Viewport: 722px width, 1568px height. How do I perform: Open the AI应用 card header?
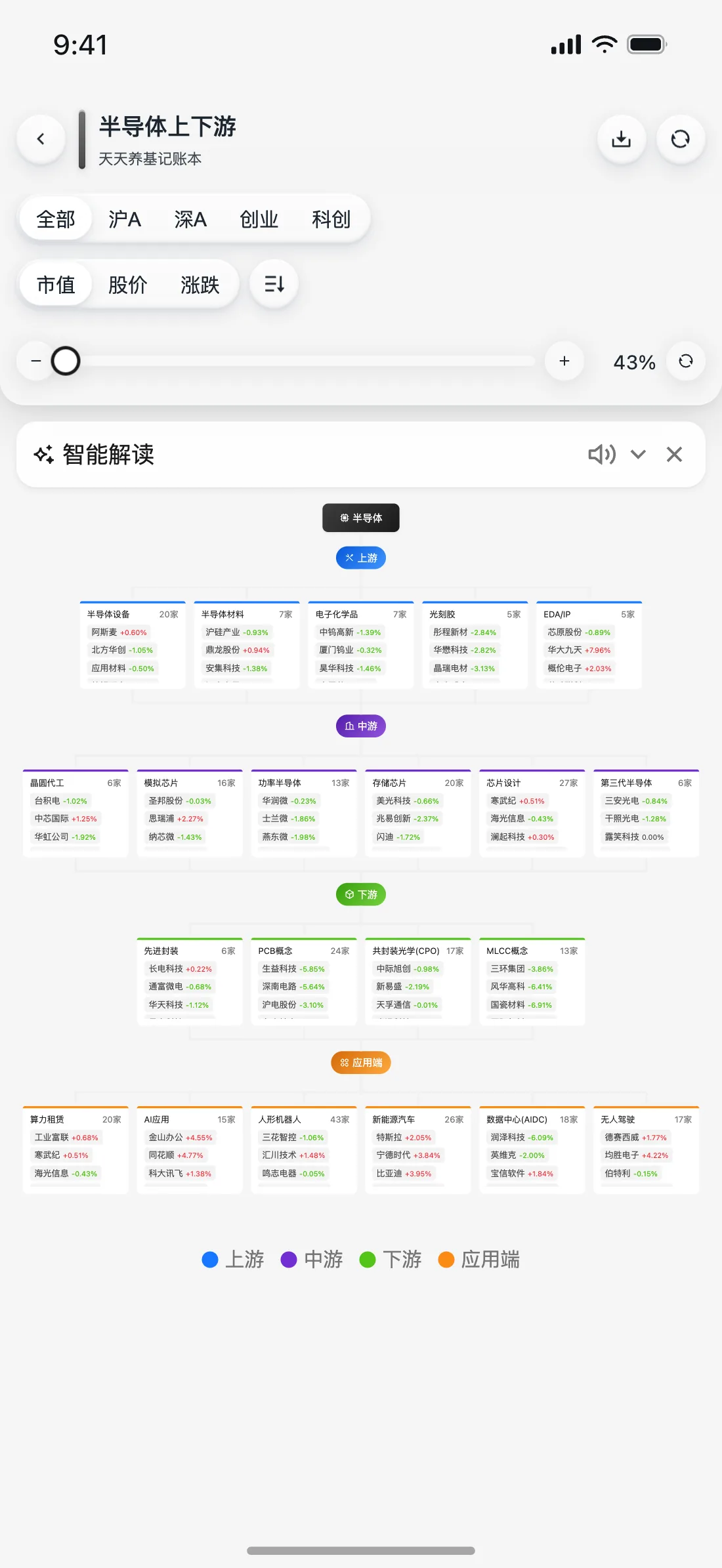click(x=190, y=1119)
